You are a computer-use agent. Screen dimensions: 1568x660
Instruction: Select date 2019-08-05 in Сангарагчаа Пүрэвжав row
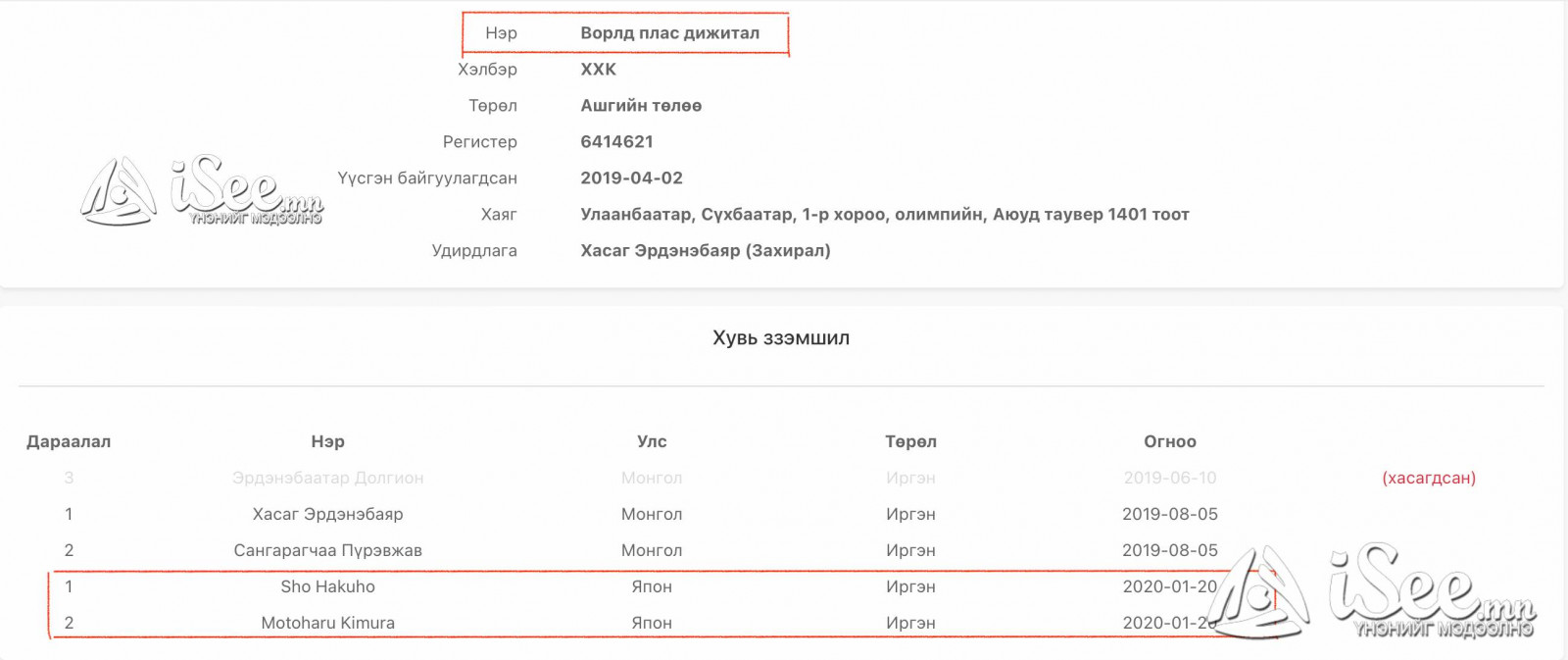1170,551
